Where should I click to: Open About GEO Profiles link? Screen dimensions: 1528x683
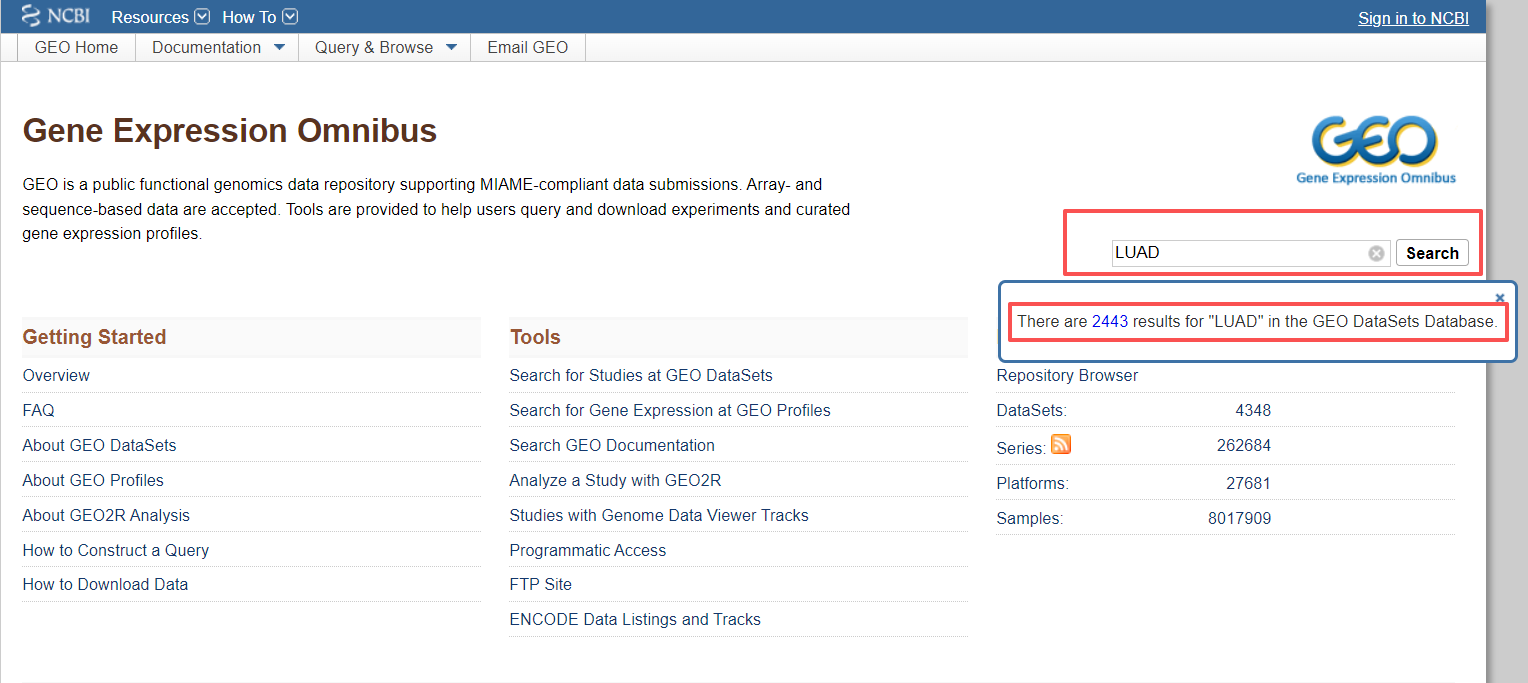point(93,480)
